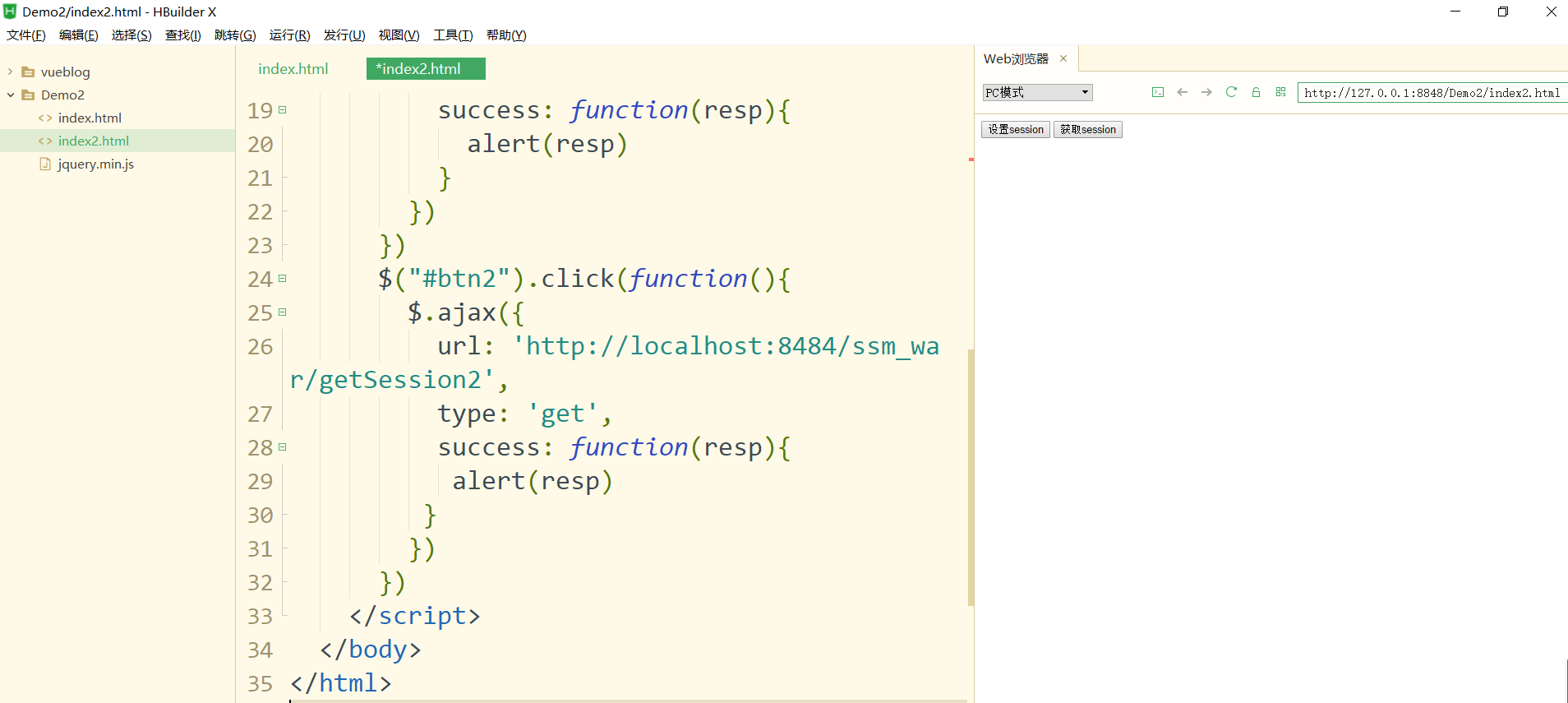Collapse code fold at line 24
The image size is (1568, 703).
(x=283, y=278)
